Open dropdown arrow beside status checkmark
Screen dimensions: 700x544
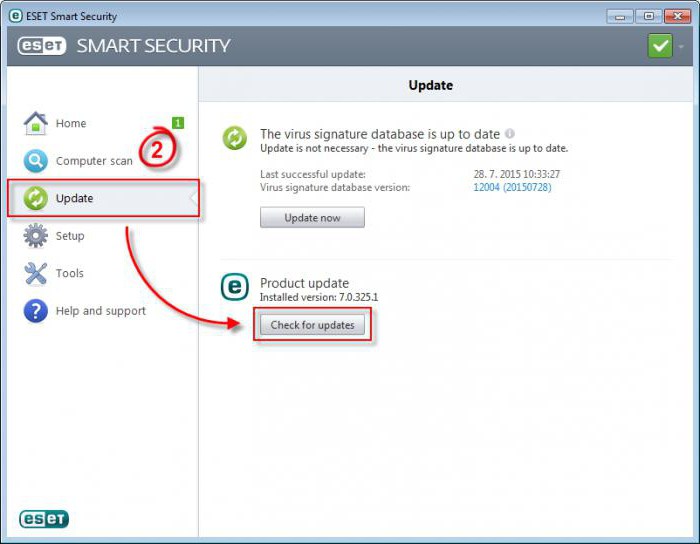(x=681, y=46)
